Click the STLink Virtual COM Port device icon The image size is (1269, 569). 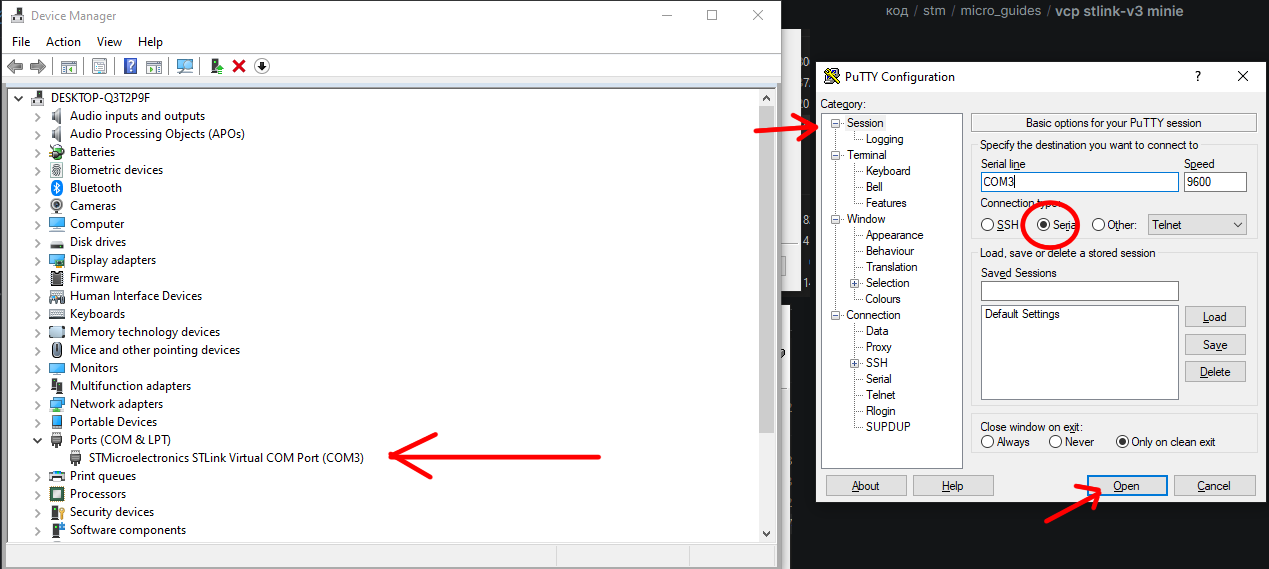click(76, 458)
